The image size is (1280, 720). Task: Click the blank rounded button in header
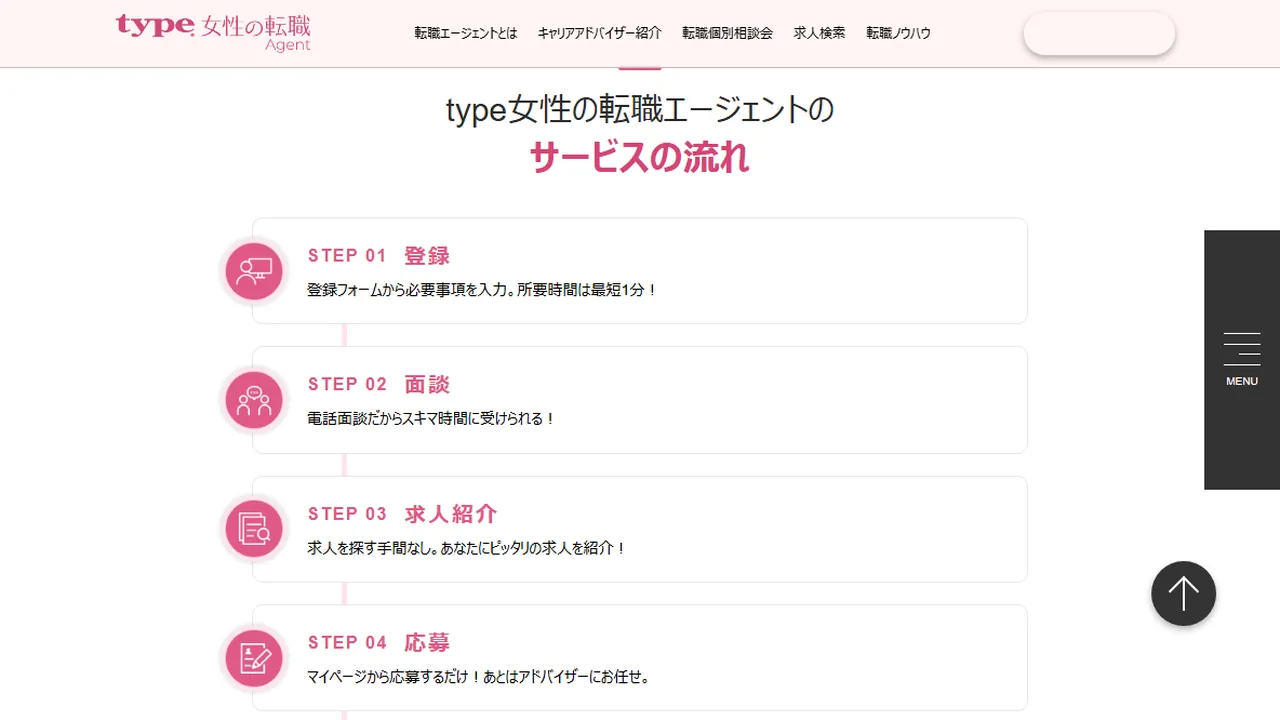click(x=1099, y=34)
